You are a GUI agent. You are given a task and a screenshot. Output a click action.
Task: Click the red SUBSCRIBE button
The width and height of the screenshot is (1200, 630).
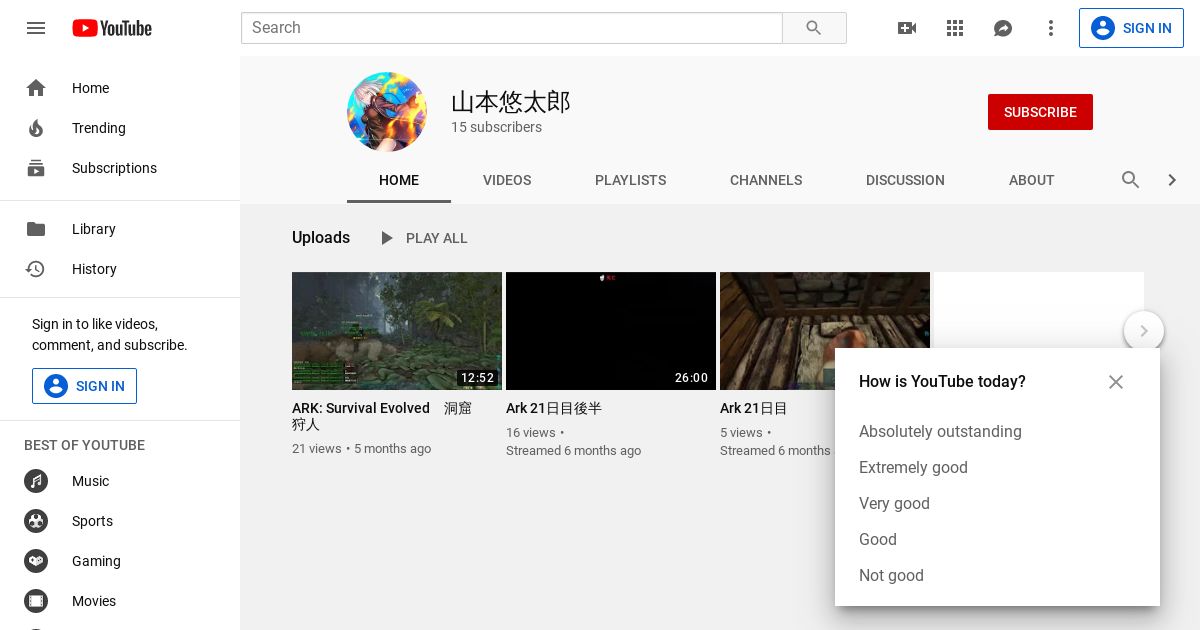click(x=1040, y=112)
